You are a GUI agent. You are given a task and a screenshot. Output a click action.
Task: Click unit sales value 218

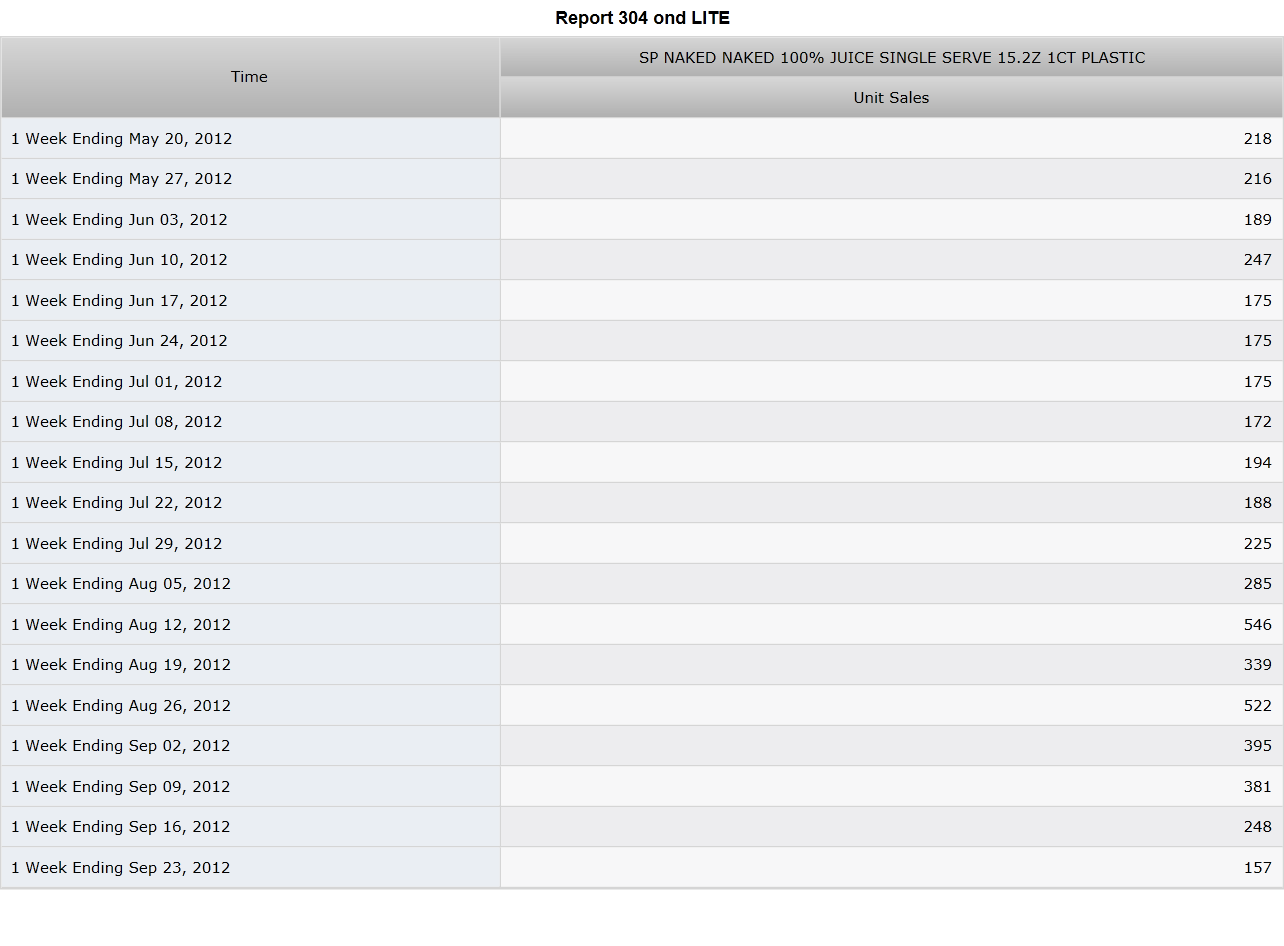(1258, 139)
